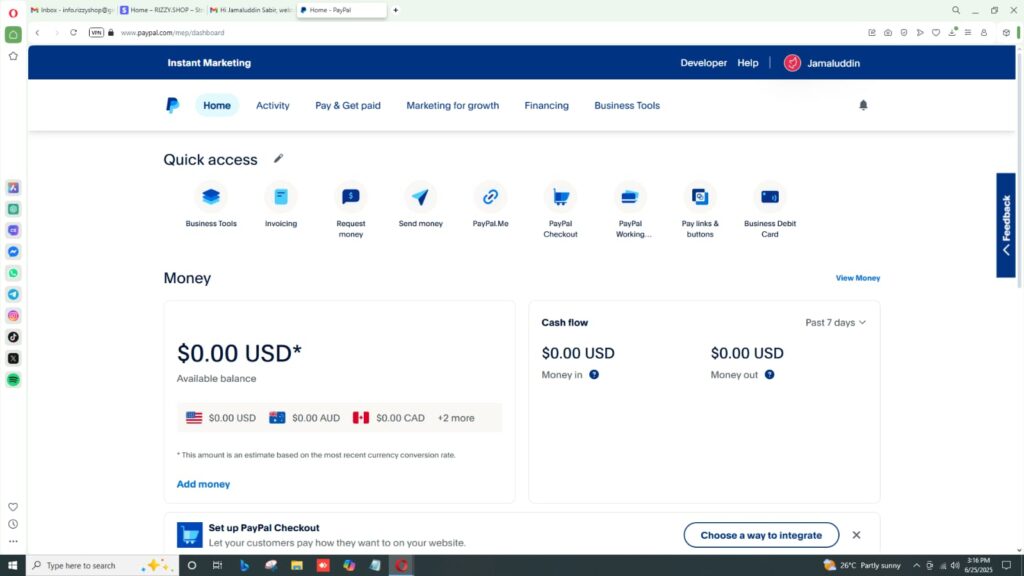The width and height of the screenshot is (1024, 576).
Task: Dismiss the Set up PayPal Checkout banner
Action: 856,535
